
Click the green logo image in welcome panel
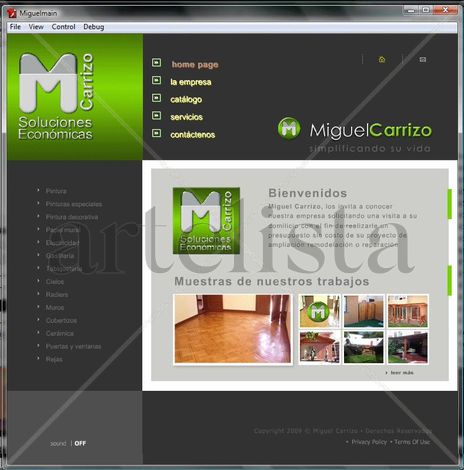tap(206, 221)
